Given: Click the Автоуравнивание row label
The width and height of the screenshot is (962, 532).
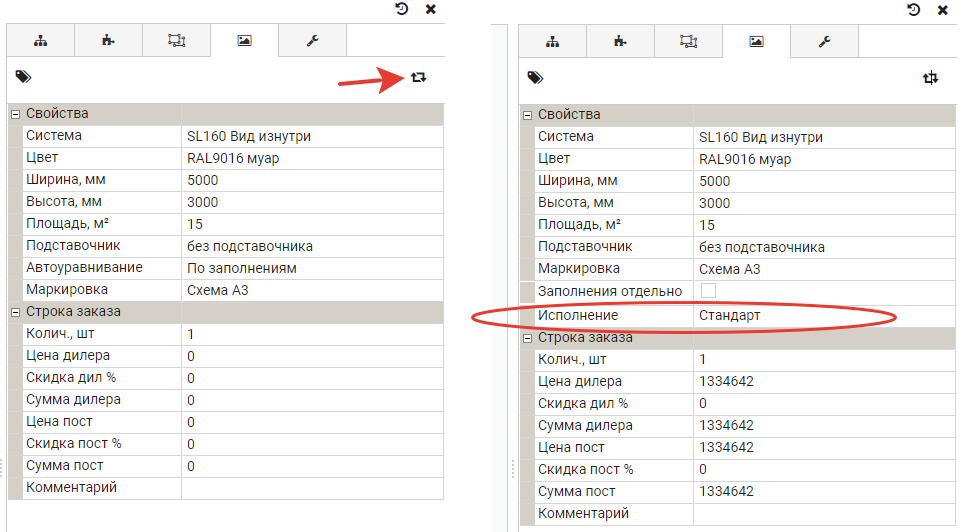Looking at the screenshot, I should [84, 268].
